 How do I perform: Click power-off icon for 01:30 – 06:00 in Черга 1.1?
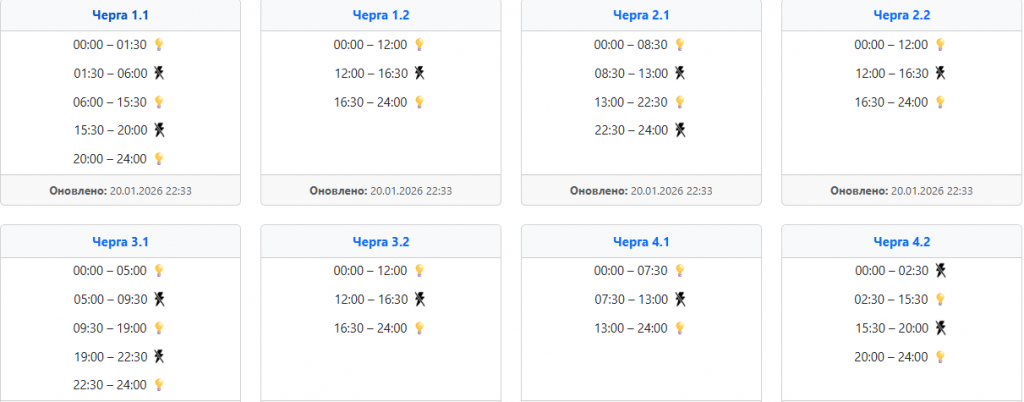pyautogui.click(x=158, y=73)
